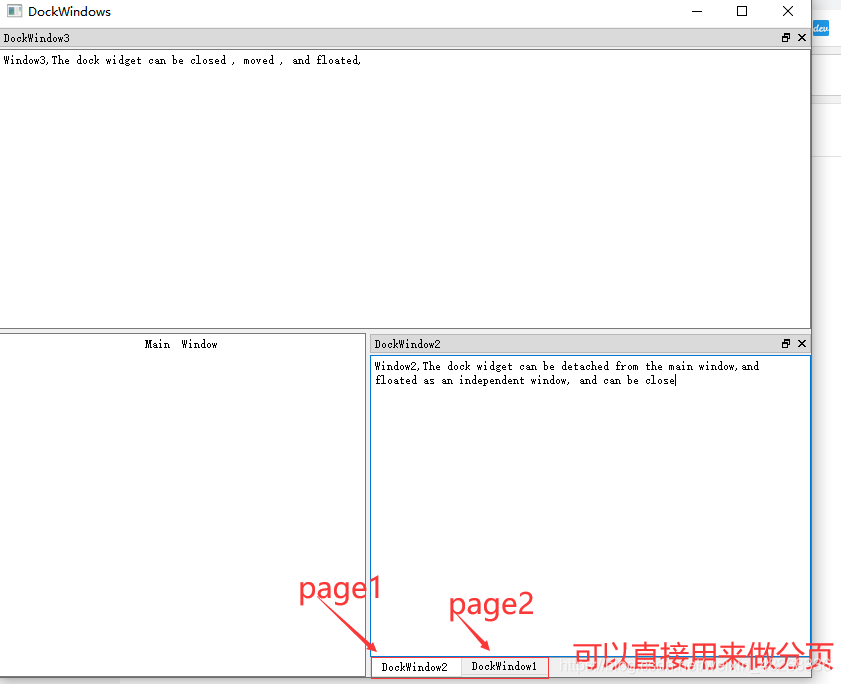Click the 'Main Window' label text
Screen dimensions: 841x684
tap(181, 344)
